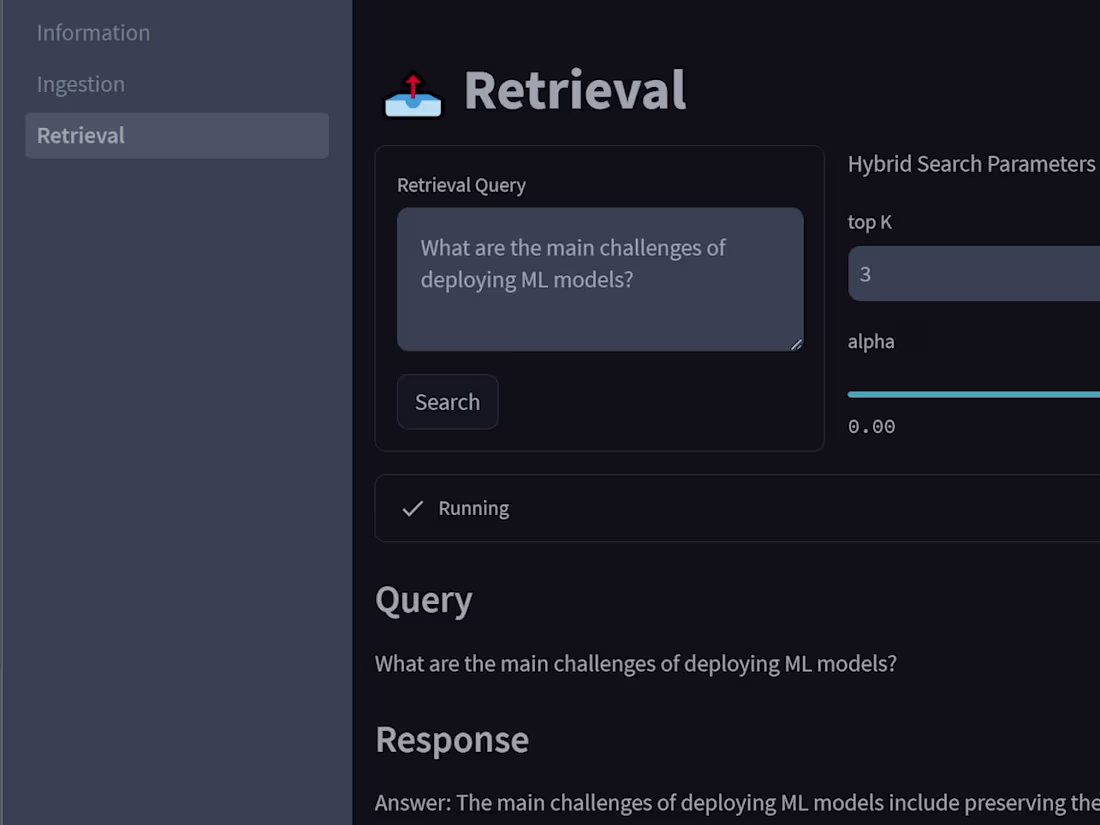Click the Retrieval page heading
The width and height of the screenshot is (1100, 825).
click(575, 90)
